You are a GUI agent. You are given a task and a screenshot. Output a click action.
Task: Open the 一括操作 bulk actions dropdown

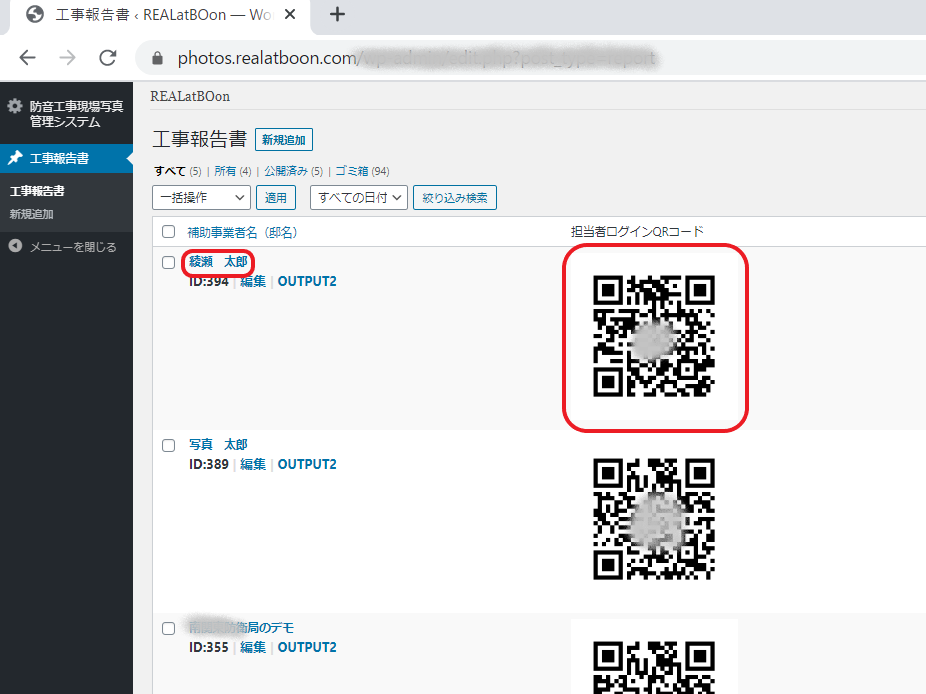click(200, 198)
